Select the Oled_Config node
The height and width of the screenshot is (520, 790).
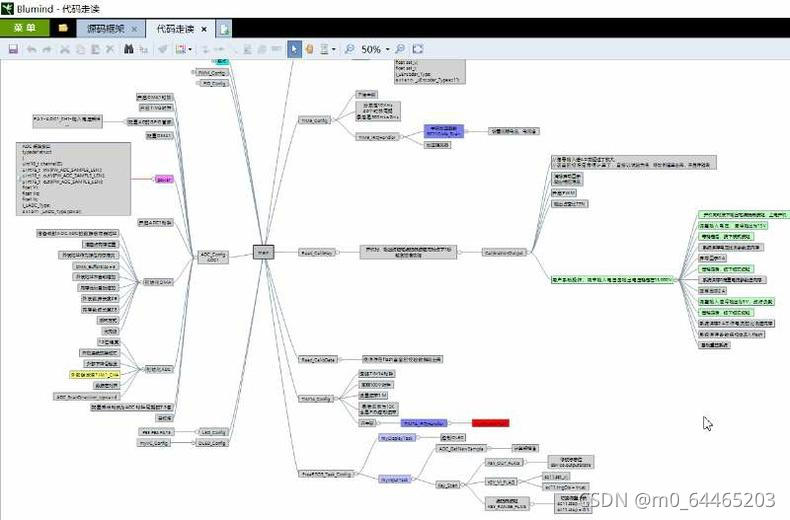click(214, 443)
